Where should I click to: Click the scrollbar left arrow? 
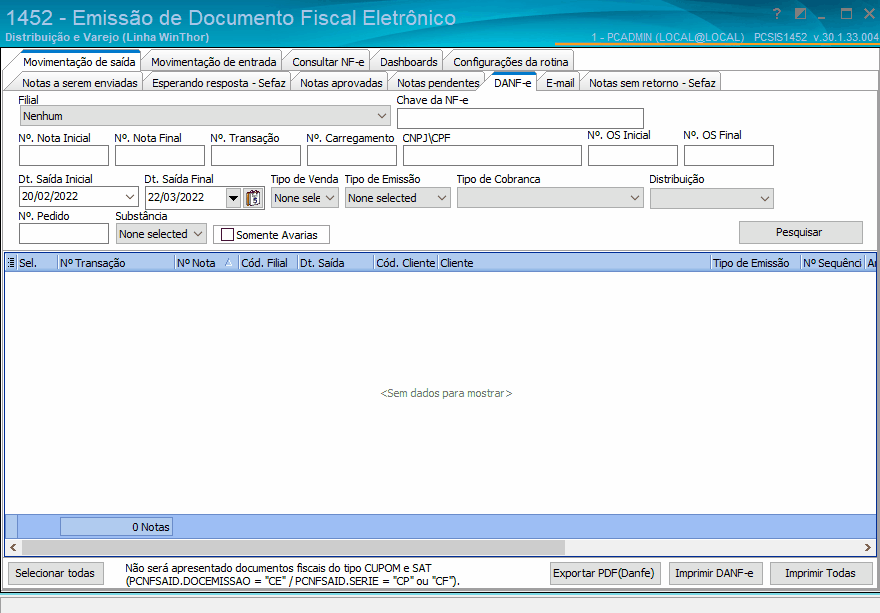tap(13, 547)
